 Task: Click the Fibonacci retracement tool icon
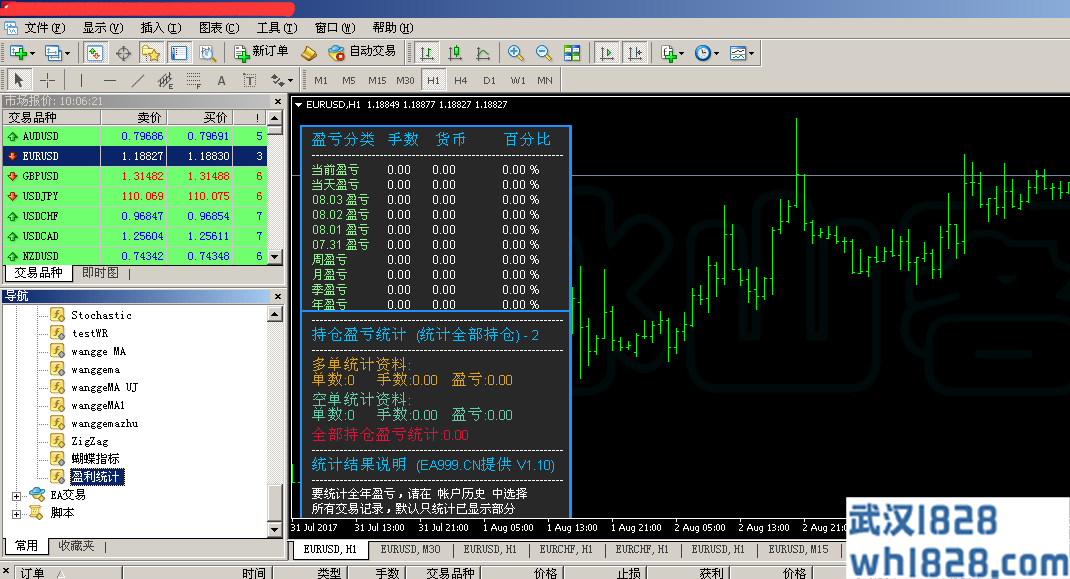(x=193, y=80)
